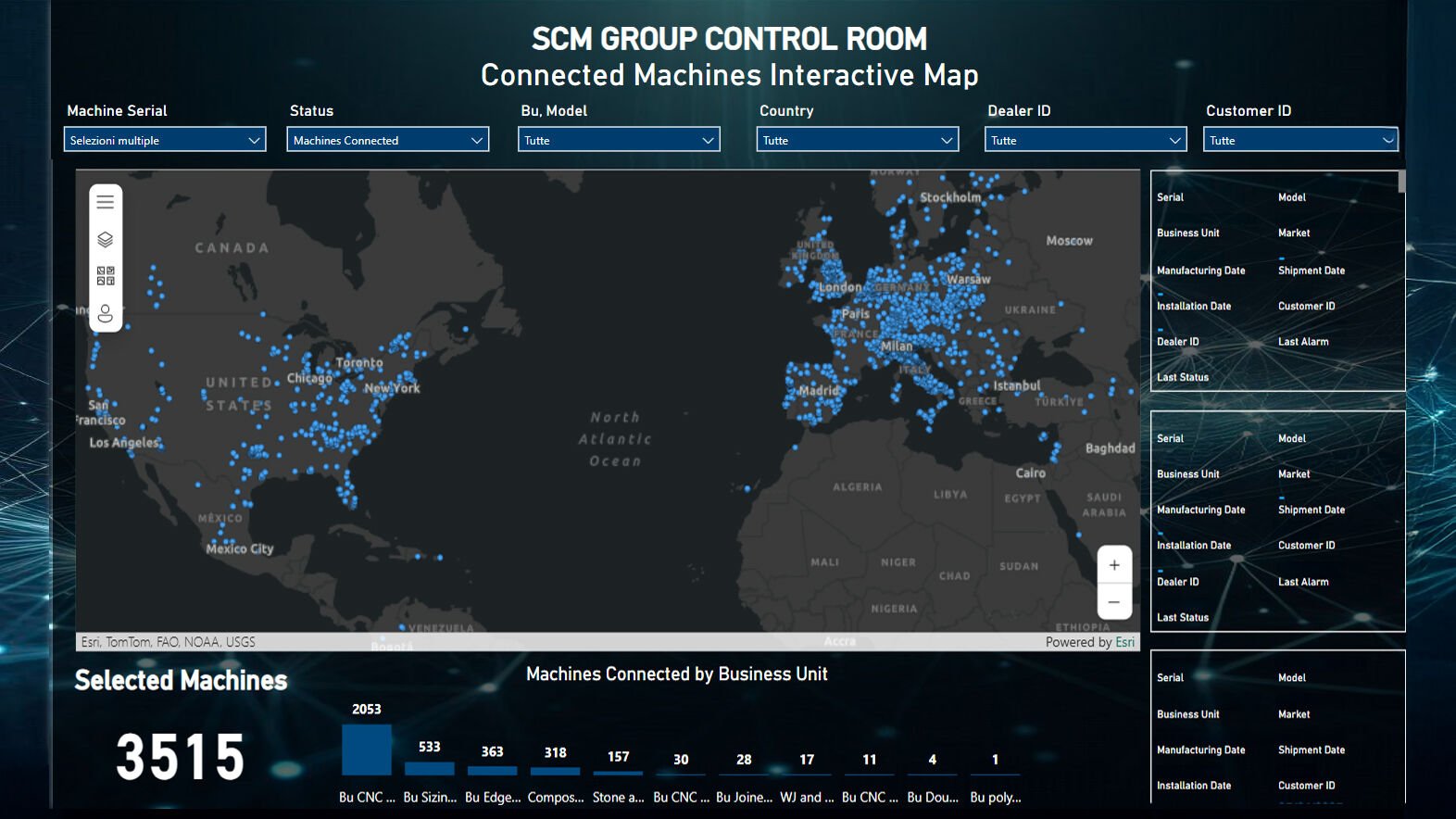Click Serial in the second machine card
Viewport: 1456px width, 819px height.
(1170, 438)
